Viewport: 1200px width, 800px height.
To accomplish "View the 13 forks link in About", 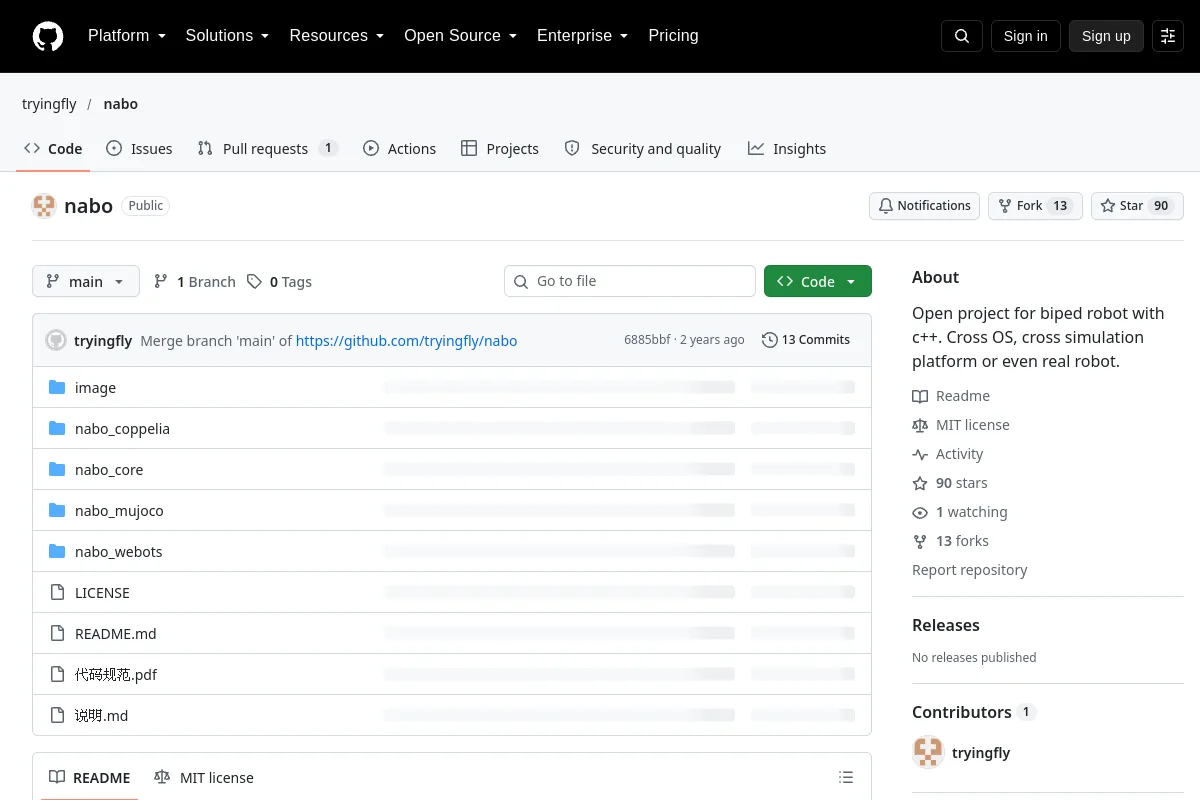I will [950, 541].
